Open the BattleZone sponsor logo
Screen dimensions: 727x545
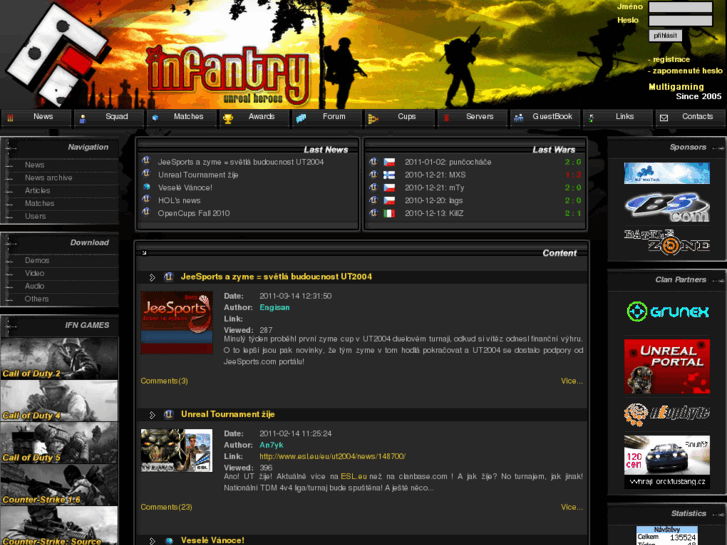(667, 242)
